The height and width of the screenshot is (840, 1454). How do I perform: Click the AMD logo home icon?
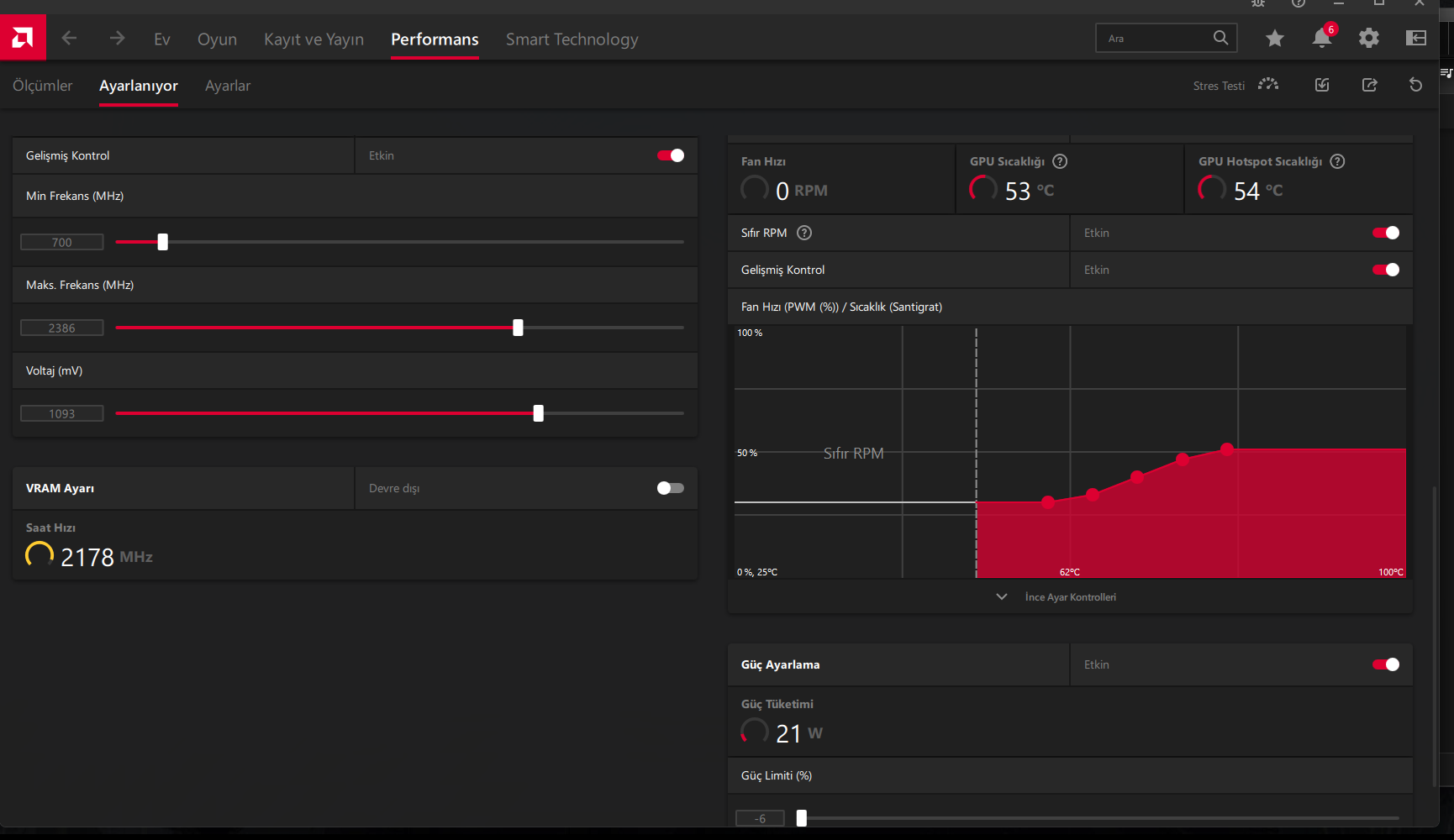pyautogui.click(x=23, y=38)
